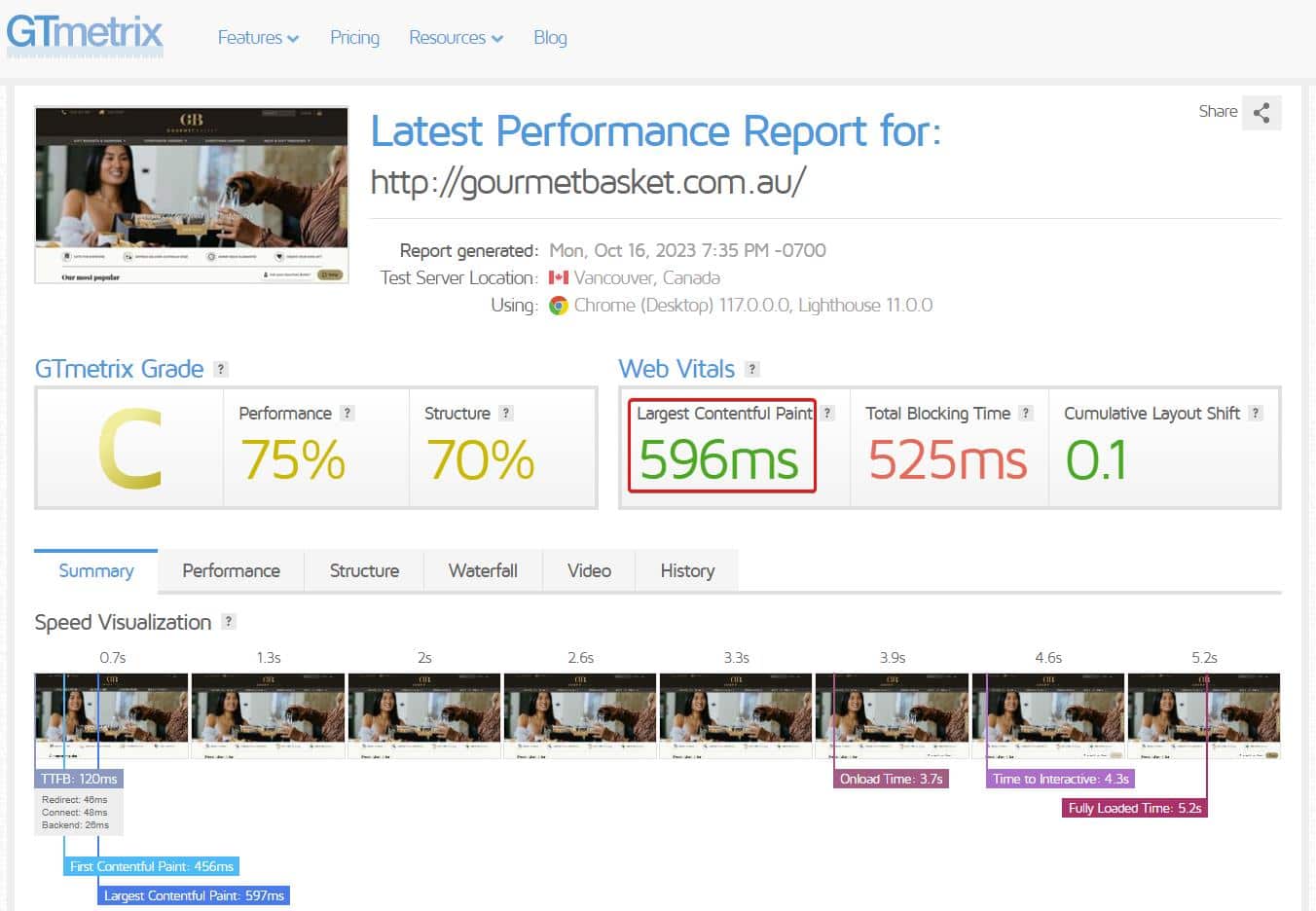Viewport: 1316px width, 911px height.
Task: Click help icon for Largest Contentful Paint
Action: pos(827,413)
